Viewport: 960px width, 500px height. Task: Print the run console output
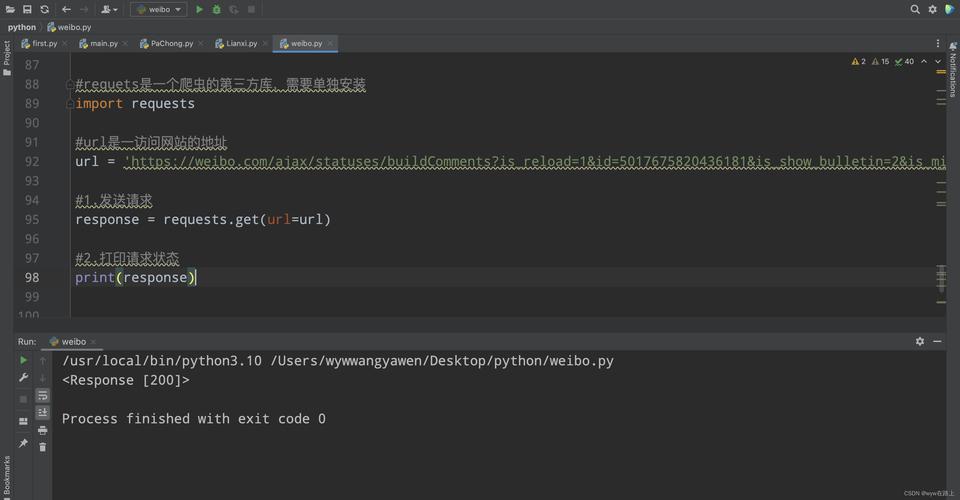42,430
